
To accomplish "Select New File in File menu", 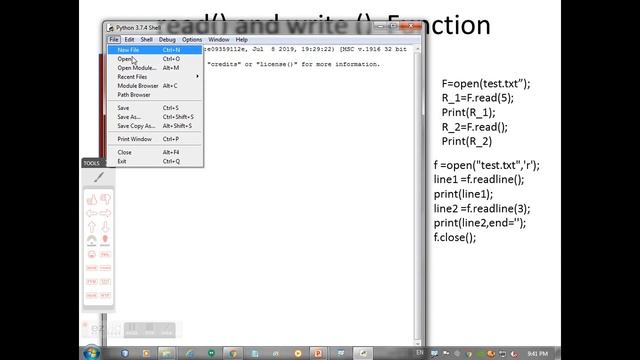I will (x=155, y=50).
